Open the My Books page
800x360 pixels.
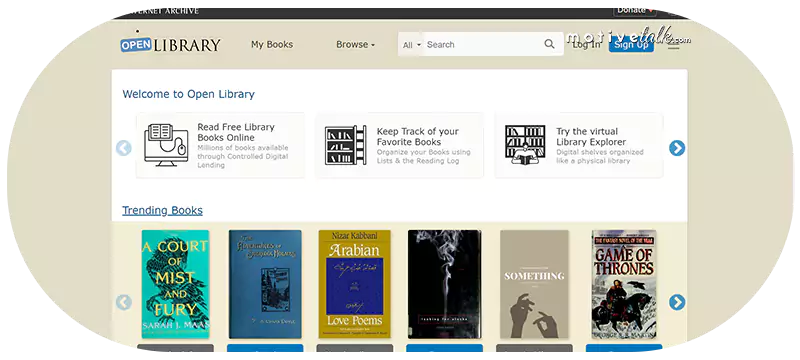pyautogui.click(x=272, y=44)
